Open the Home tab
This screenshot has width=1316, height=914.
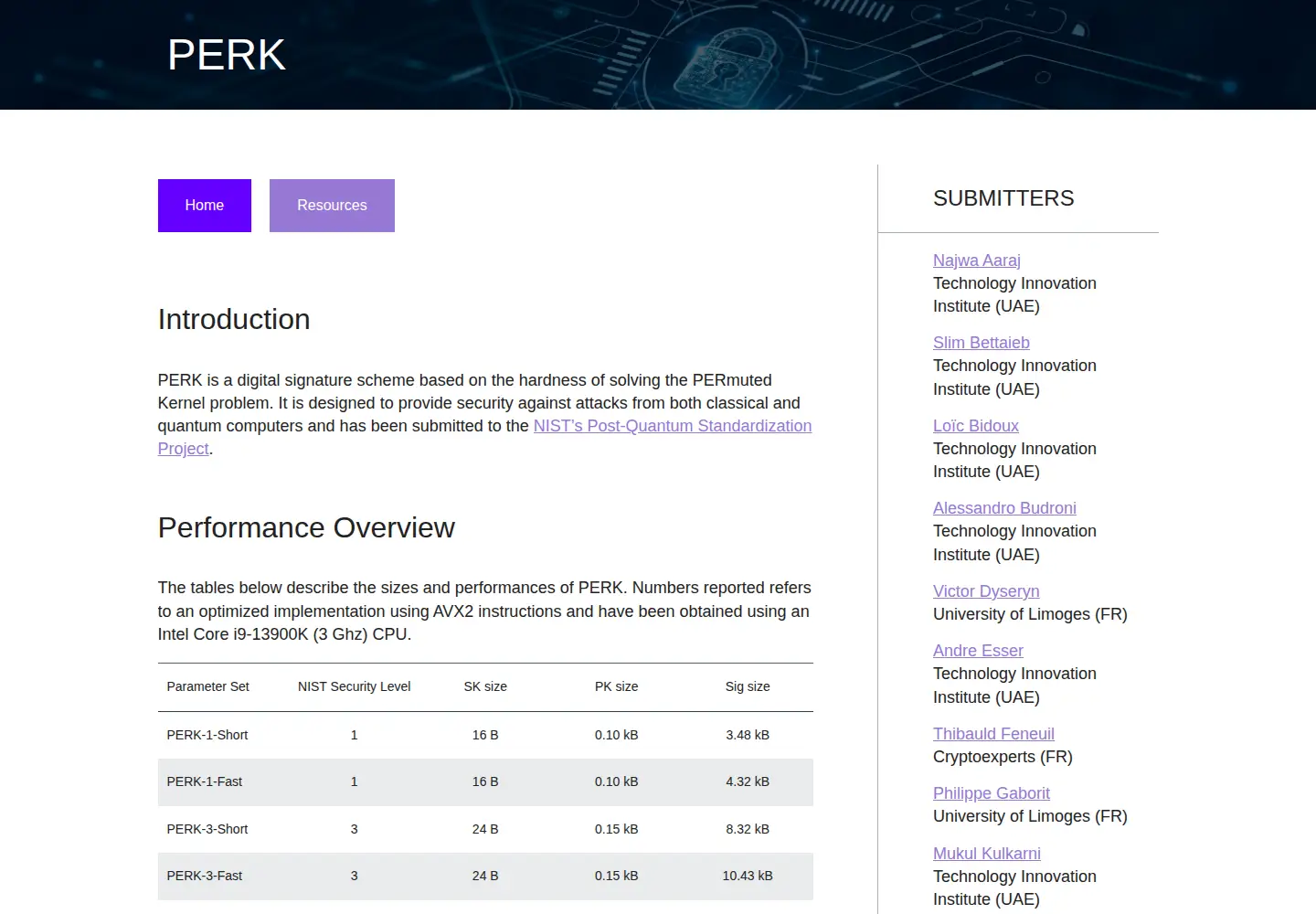[x=204, y=206]
